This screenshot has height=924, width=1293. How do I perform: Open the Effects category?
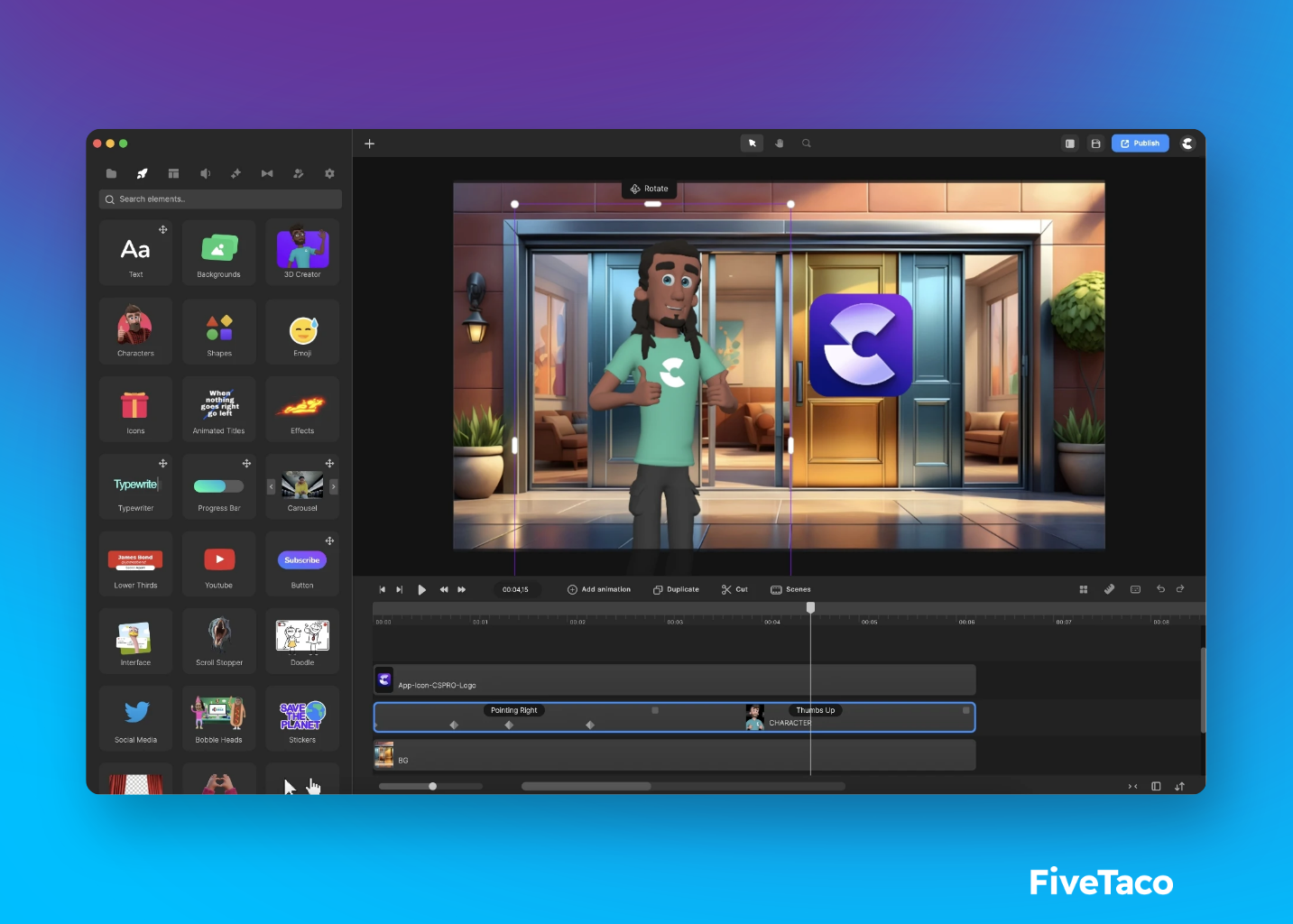(x=302, y=409)
